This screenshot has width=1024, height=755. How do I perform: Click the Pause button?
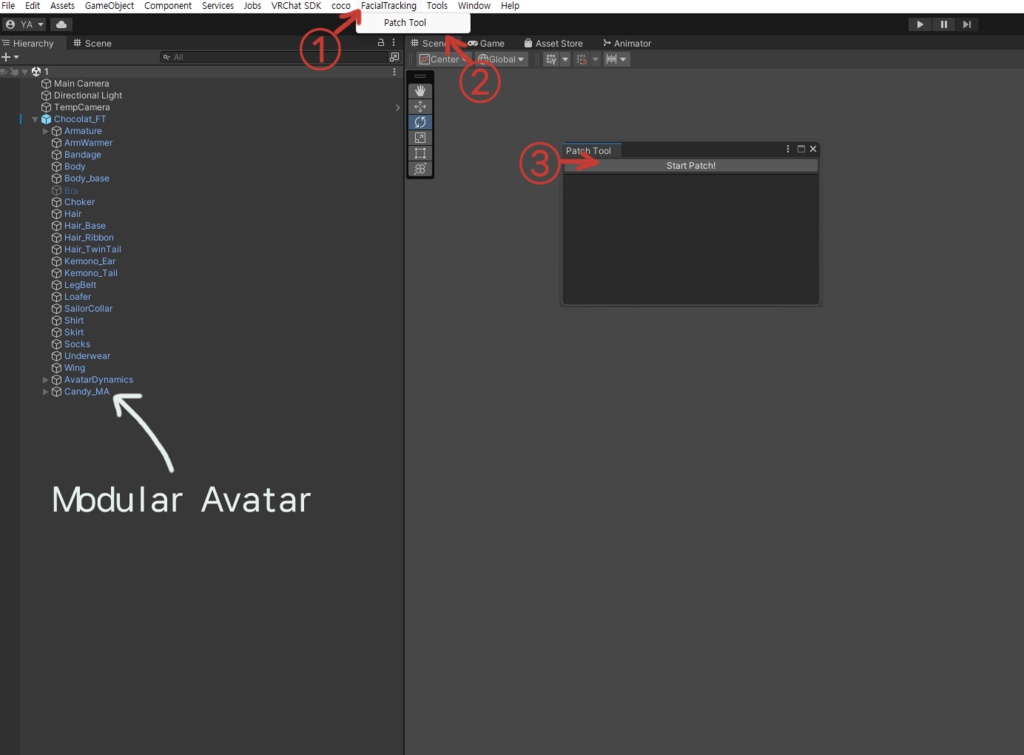coord(944,24)
